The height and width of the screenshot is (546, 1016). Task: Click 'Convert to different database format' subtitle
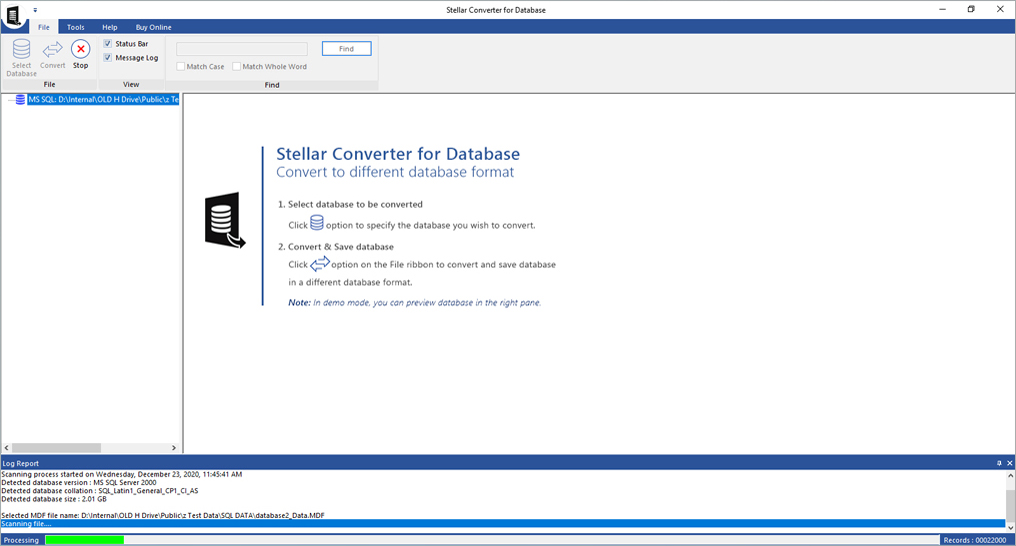coord(395,172)
